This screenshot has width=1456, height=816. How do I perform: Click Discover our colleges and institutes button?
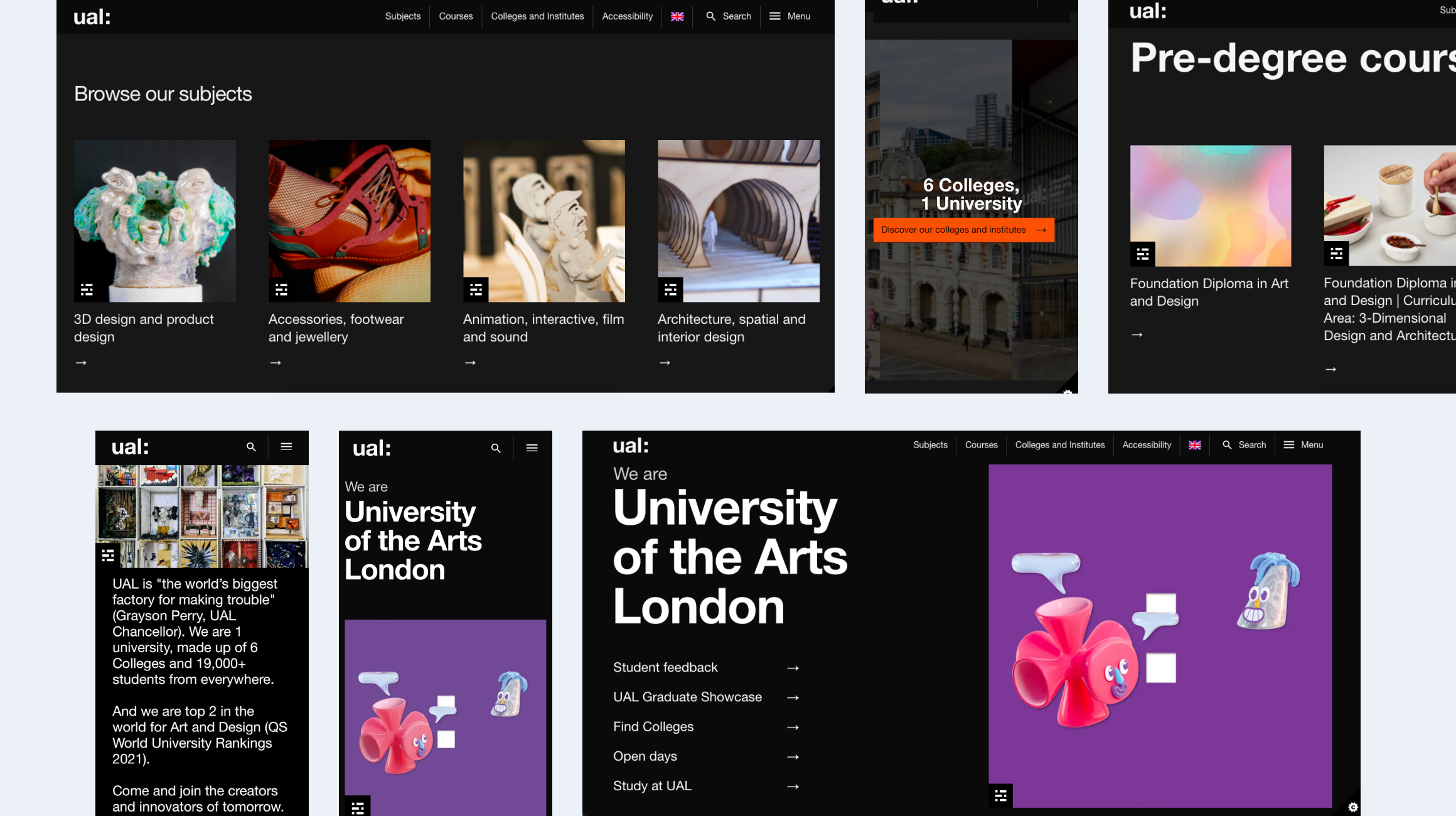pos(963,230)
